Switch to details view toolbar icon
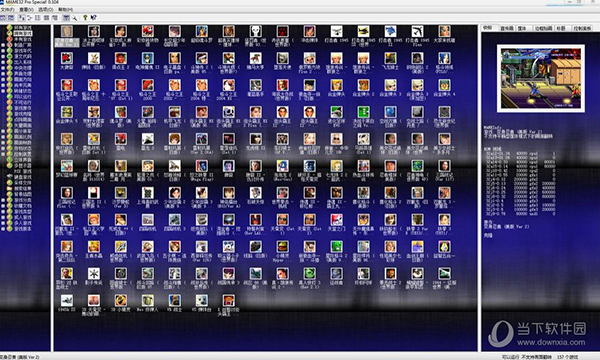600x360 pixels. pos(46,18)
